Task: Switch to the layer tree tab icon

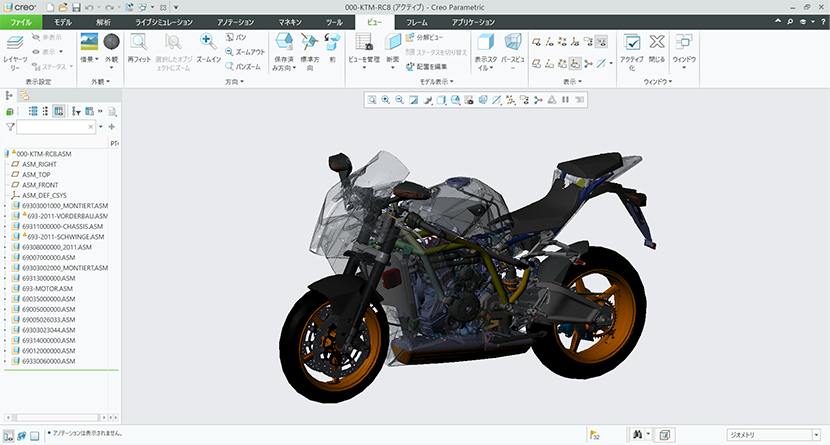Action: click(x=24, y=96)
